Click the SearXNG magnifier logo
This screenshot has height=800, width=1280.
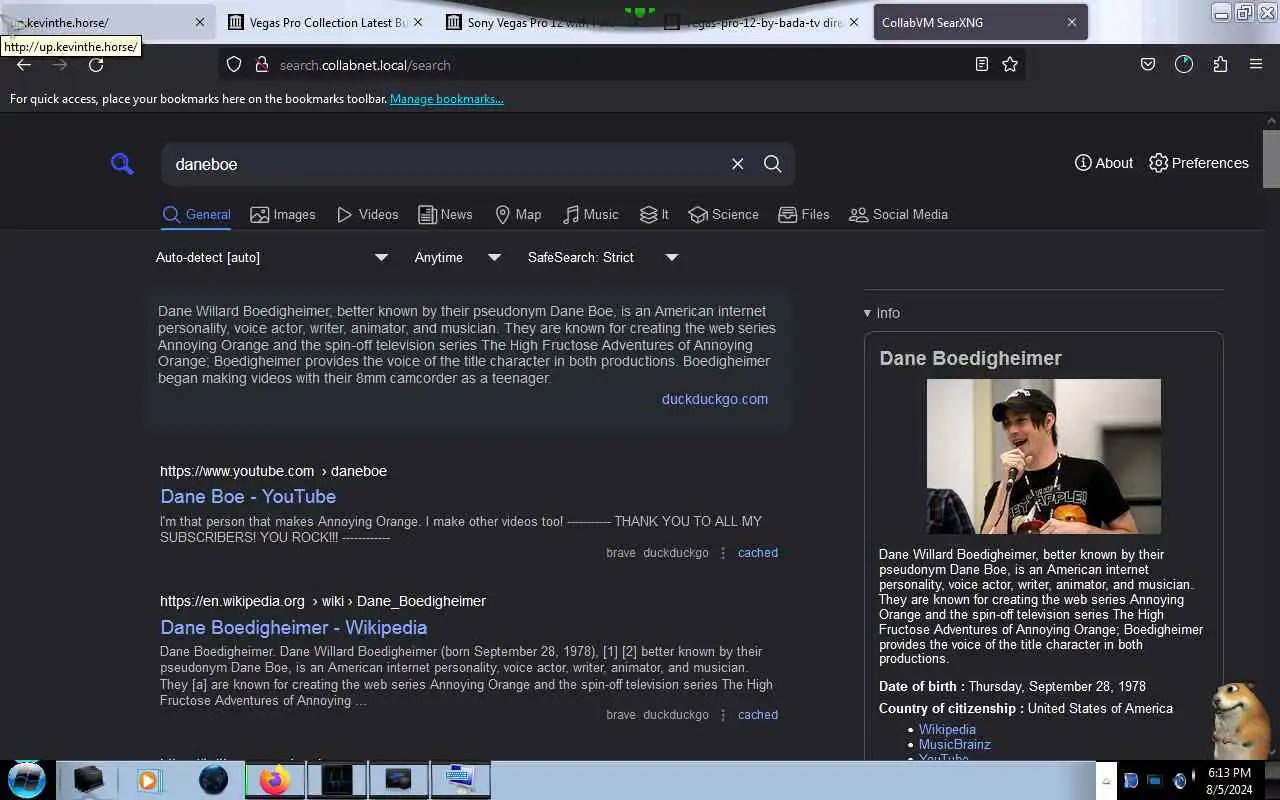tap(122, 164)
